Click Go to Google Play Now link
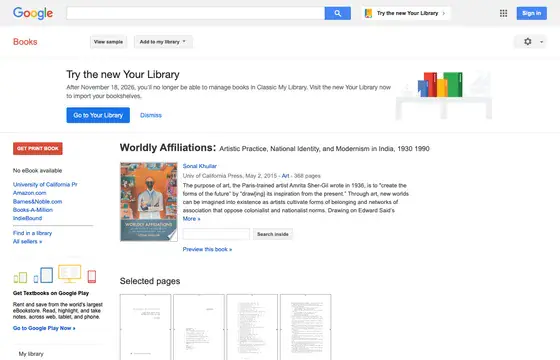Viewport: 560px width, 360px height. (x=44, y=328)
